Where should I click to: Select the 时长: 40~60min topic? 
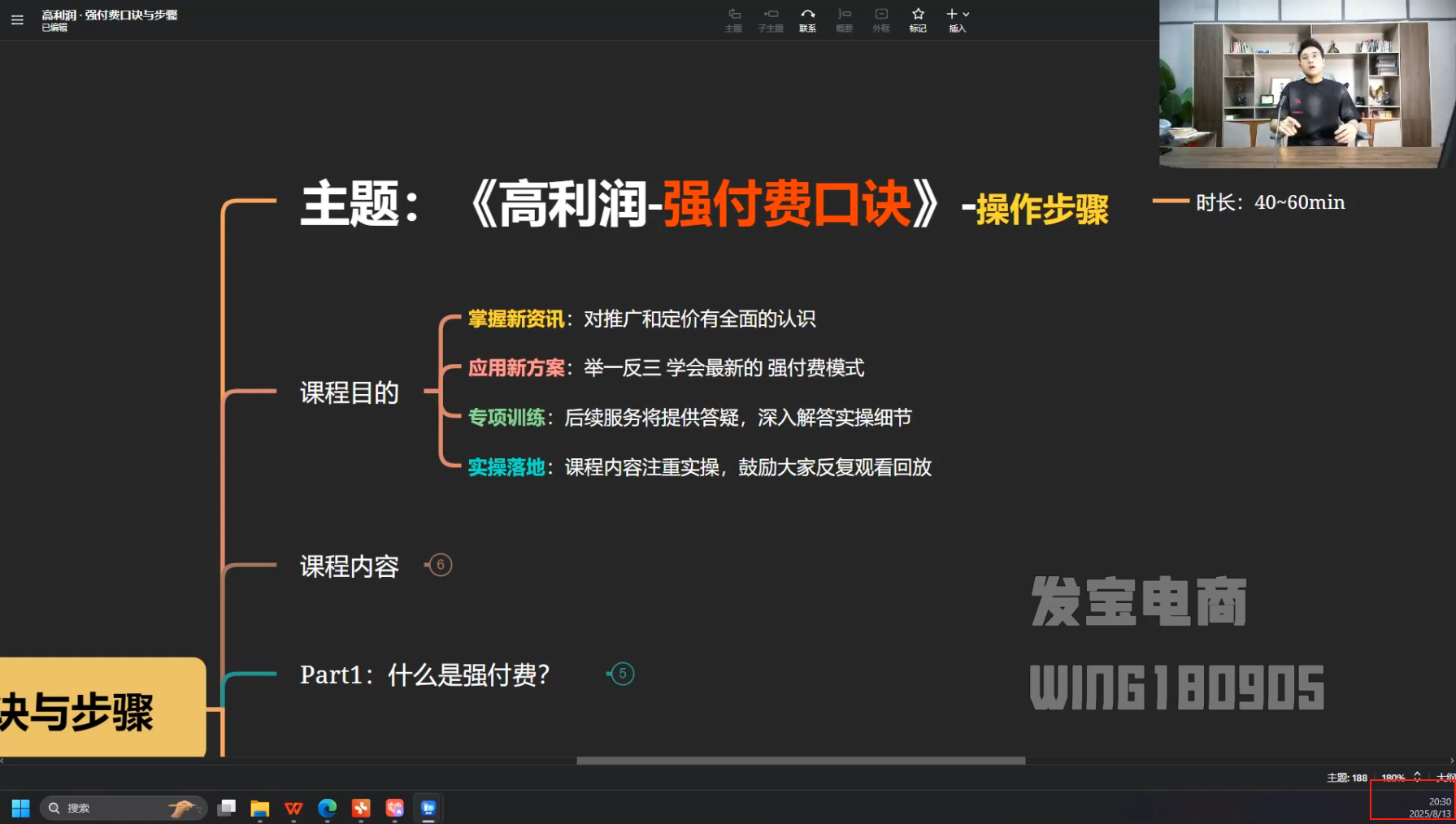tap(1270, 202)
